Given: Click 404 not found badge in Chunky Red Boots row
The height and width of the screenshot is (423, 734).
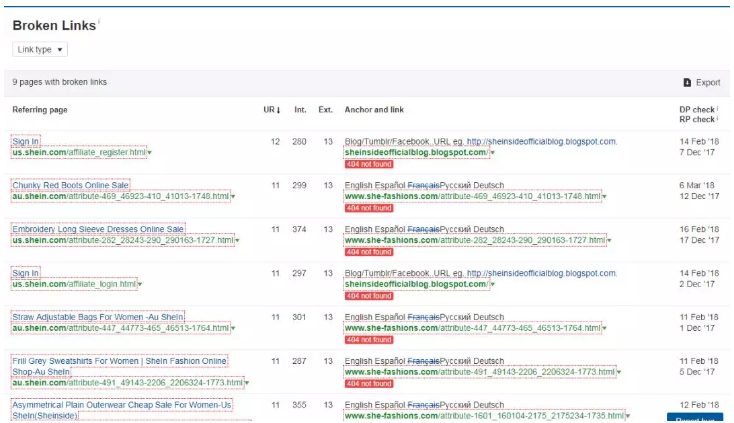Looking at the screenshot, I should click(369, 208).
